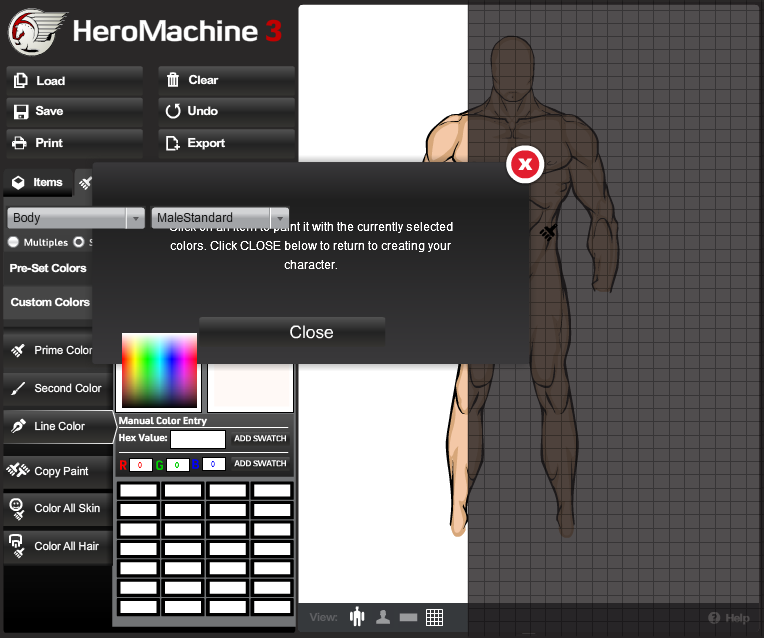Open the Body category dropdown
Screen dimensions: 764x638
[x=76, y=218]
